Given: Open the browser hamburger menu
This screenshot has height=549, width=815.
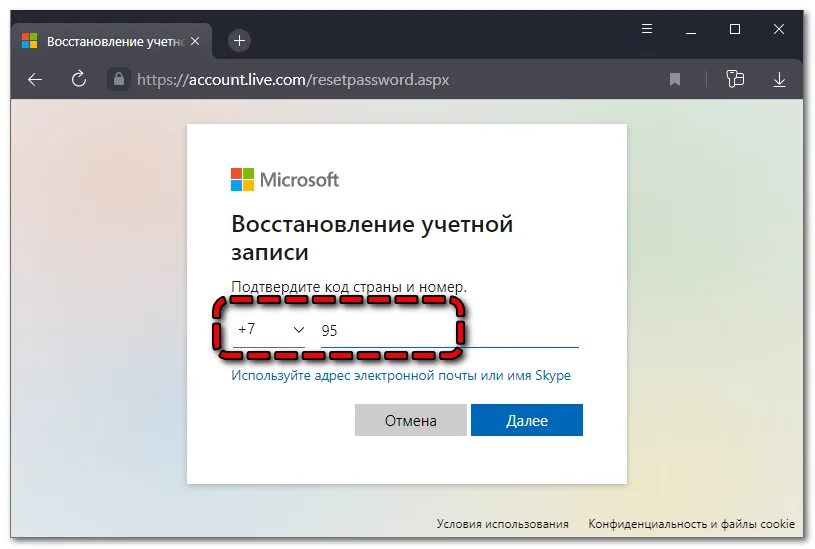Looking at the screenshot, I should click(647, 29).
